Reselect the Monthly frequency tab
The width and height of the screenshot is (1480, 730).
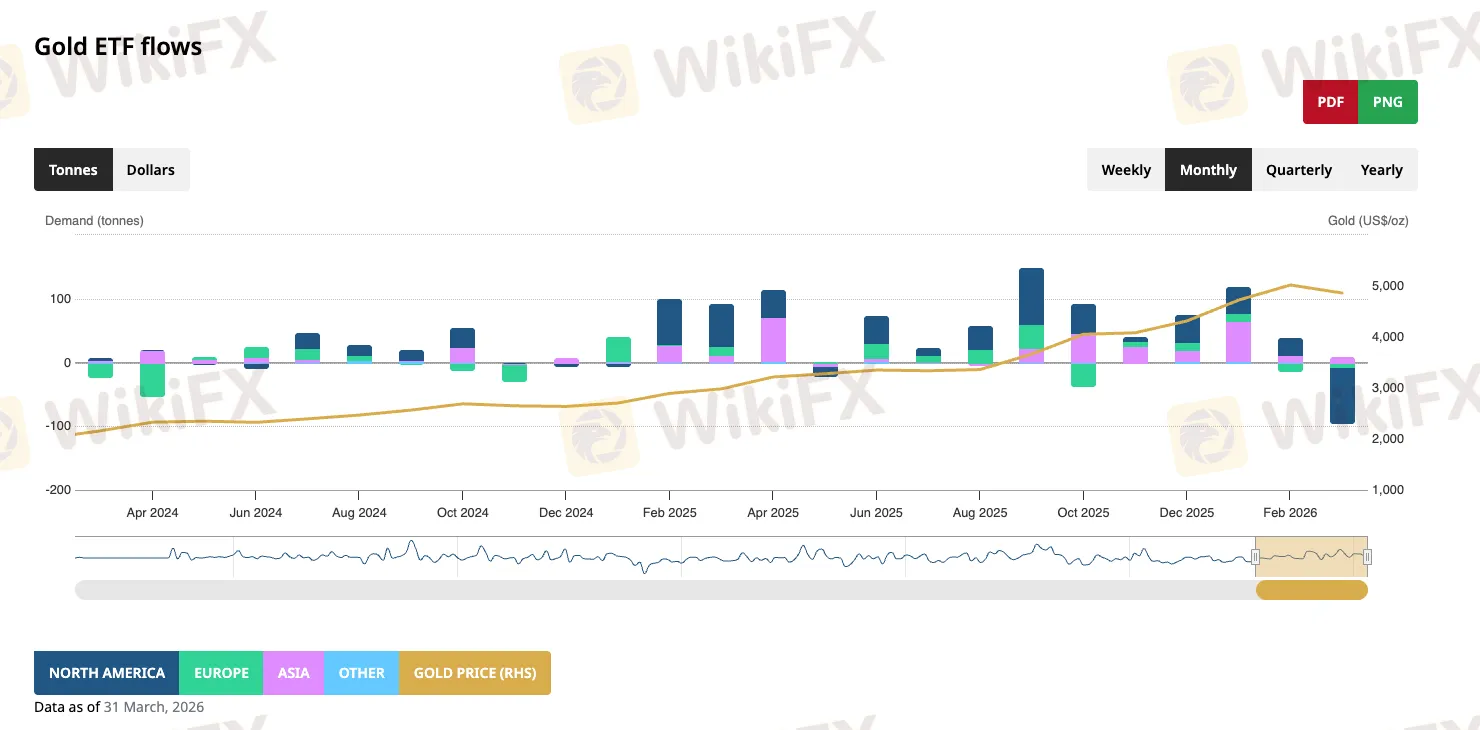1208,169
